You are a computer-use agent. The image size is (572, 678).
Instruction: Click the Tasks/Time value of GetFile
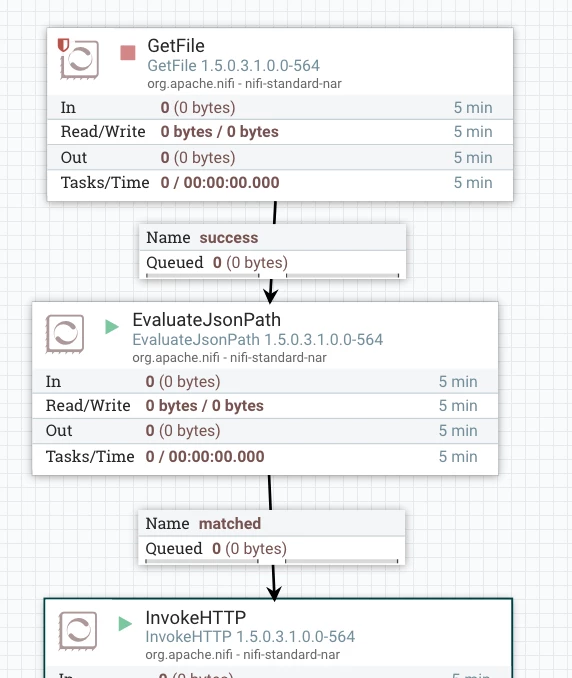220,182
